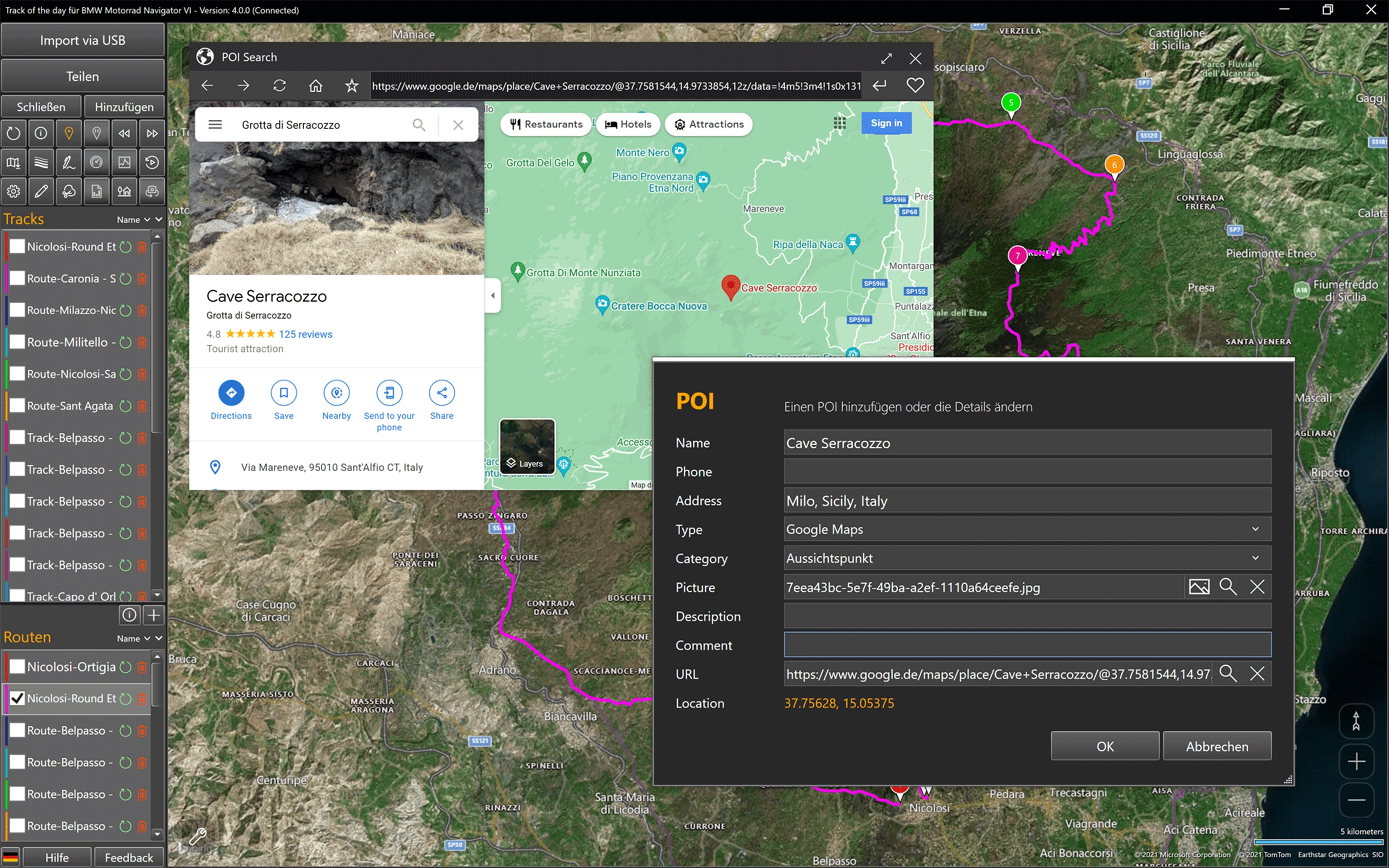Select the Restaurants filter chip

click(546, 124)
